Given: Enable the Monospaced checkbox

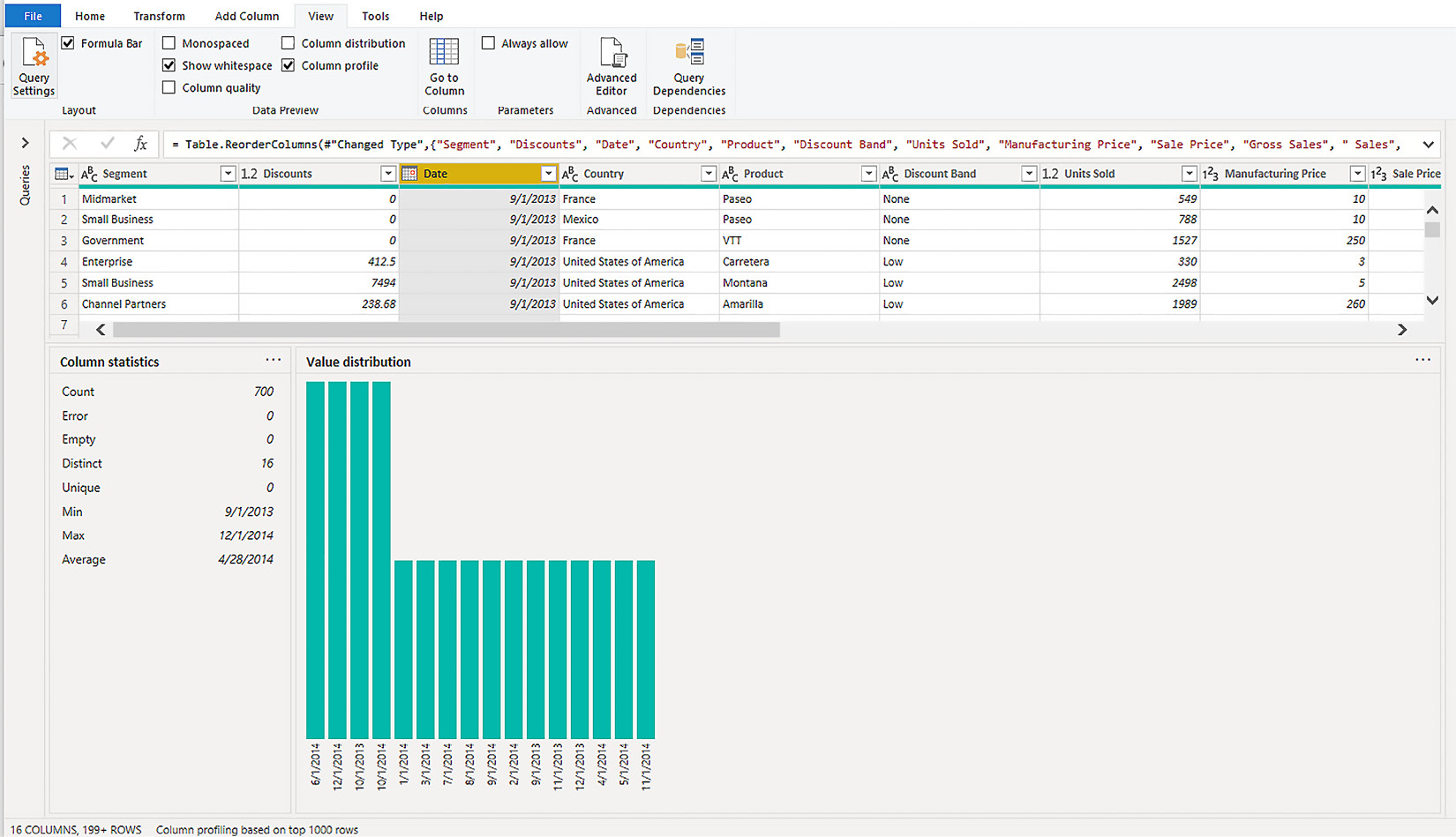Looking at the screenshot, I should click(169, 43).
